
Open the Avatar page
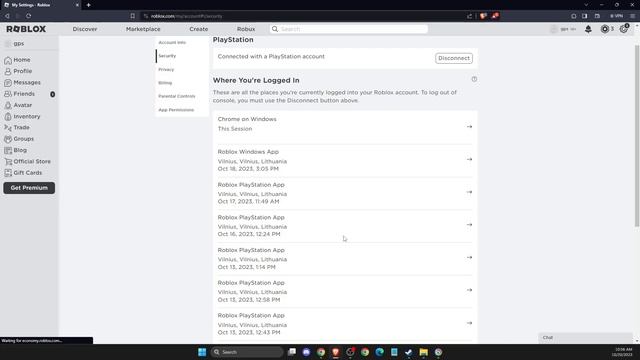coord(18,105)
